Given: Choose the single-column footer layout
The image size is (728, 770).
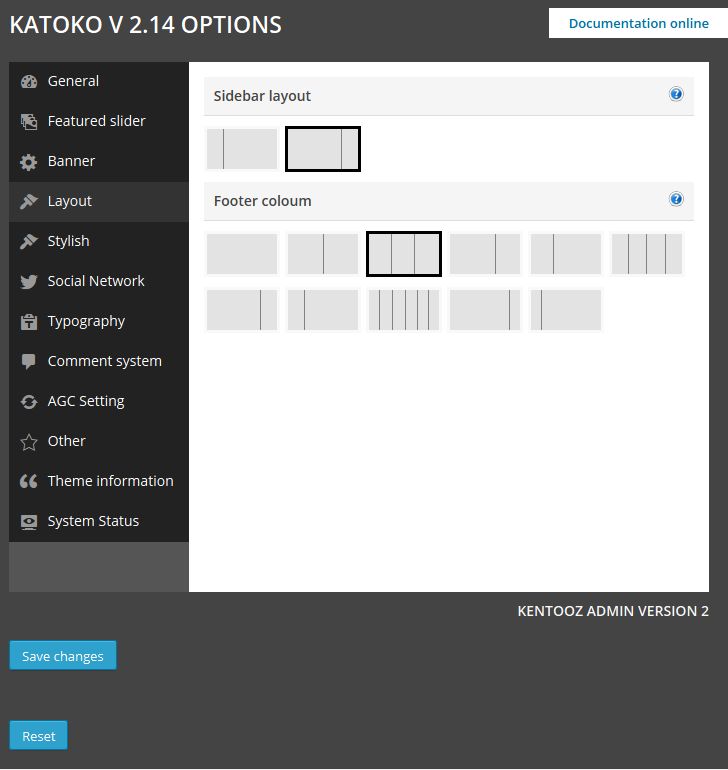Looking at the screenshot, I should pyautogui.click(x=242, y=254).
